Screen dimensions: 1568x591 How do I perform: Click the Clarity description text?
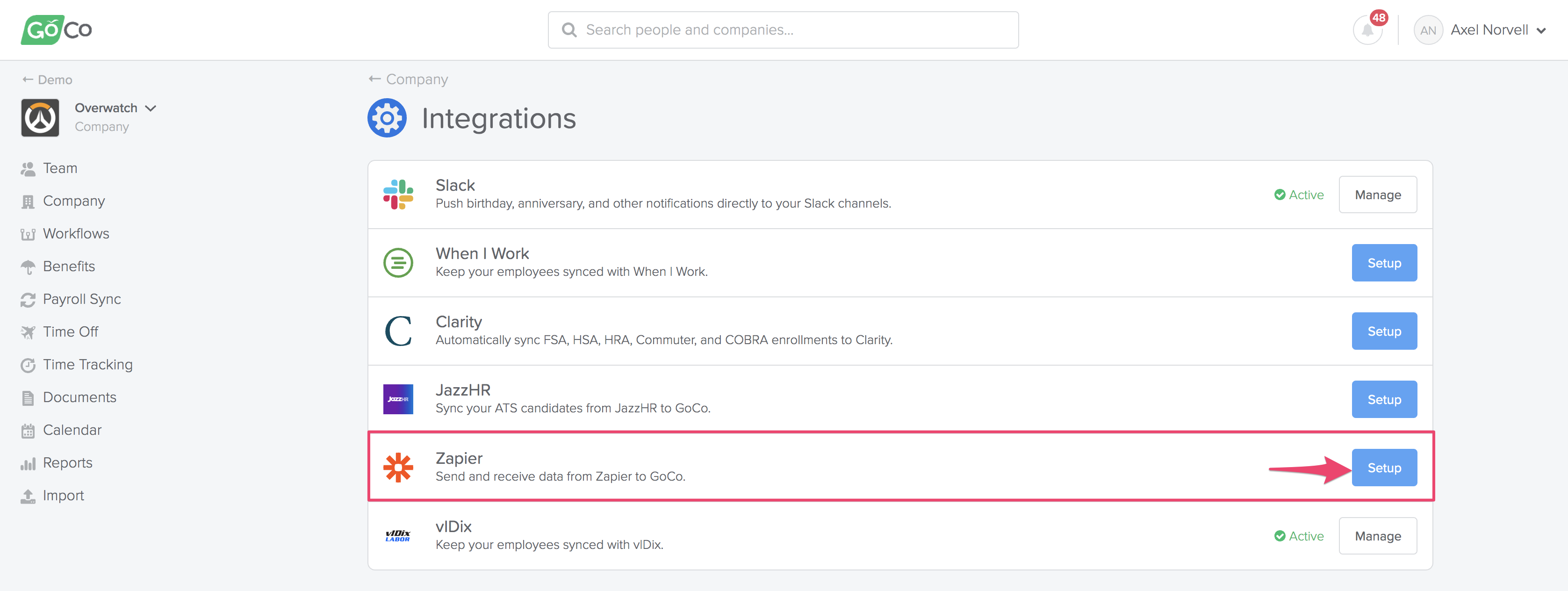663,339
